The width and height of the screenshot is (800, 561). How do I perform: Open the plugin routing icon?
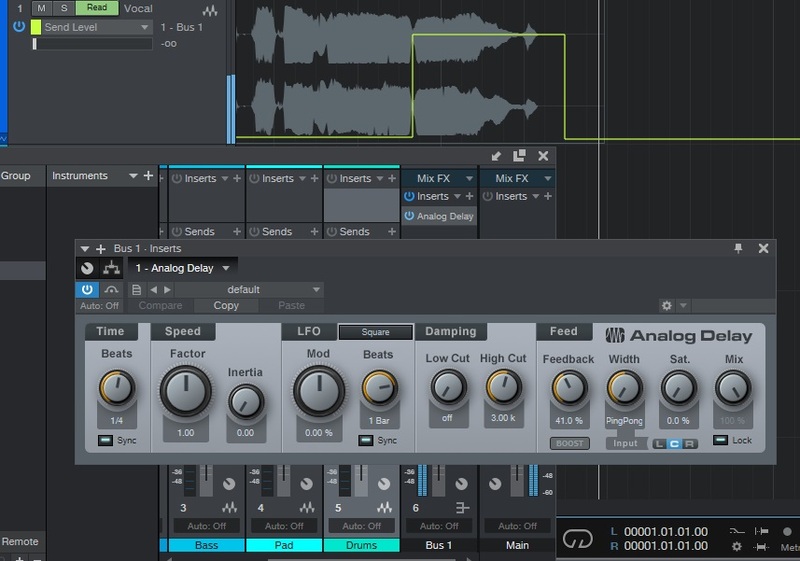point(111,268)
